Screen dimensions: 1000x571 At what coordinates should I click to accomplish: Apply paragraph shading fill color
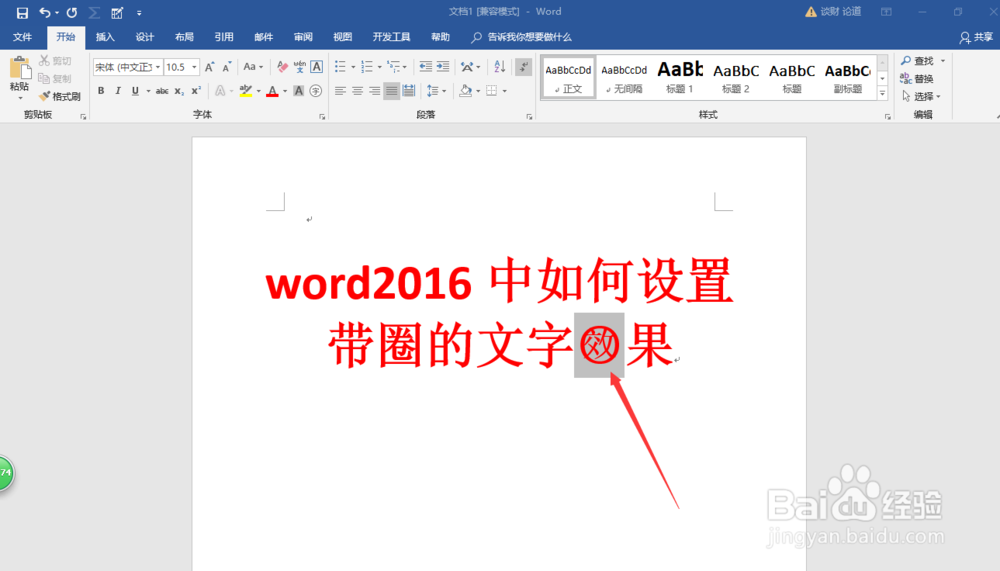pyautogui.click(x=466, y=91)
